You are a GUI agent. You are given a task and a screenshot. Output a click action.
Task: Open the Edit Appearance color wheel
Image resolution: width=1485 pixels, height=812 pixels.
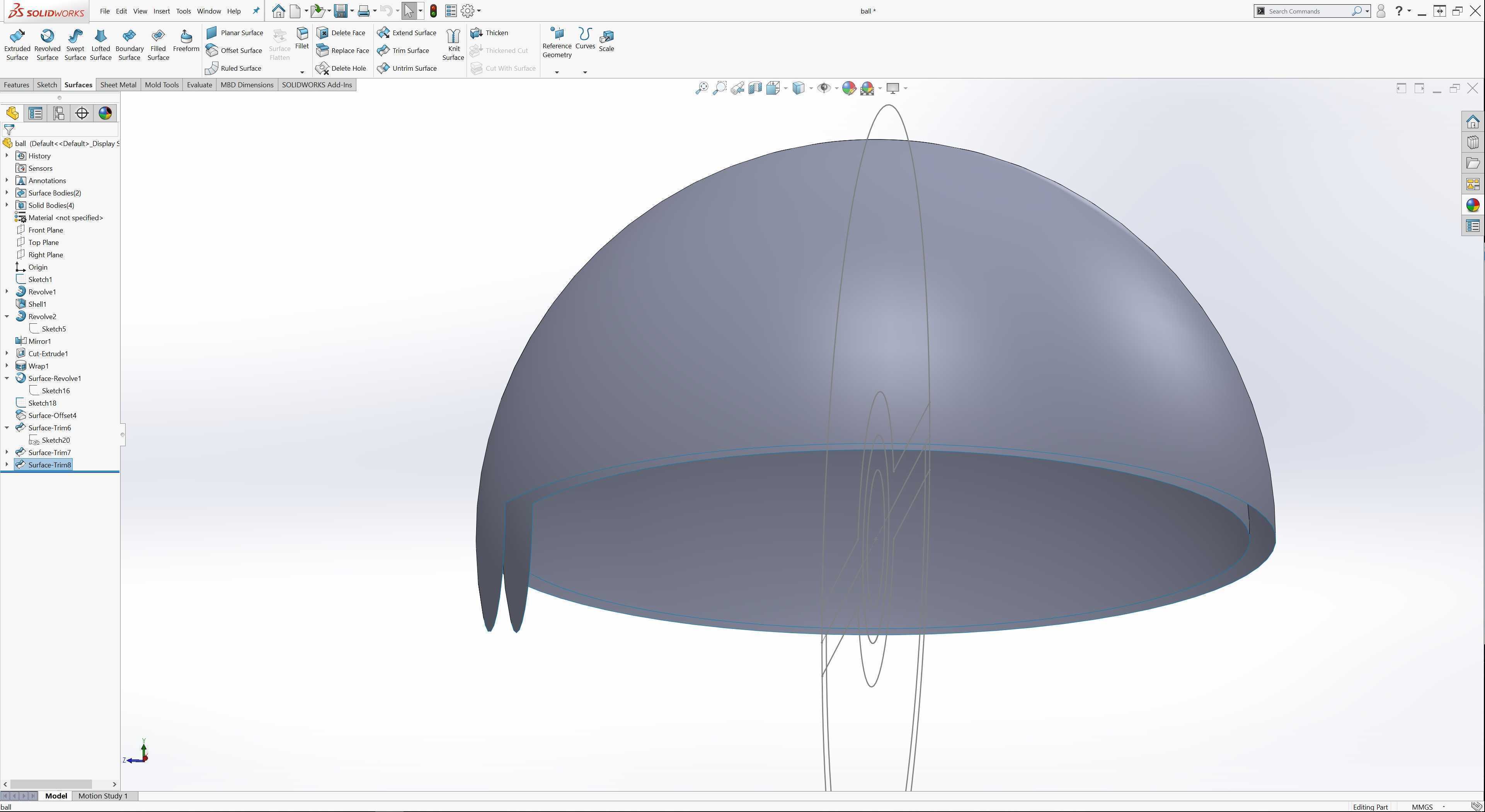[x=848, y=88]
